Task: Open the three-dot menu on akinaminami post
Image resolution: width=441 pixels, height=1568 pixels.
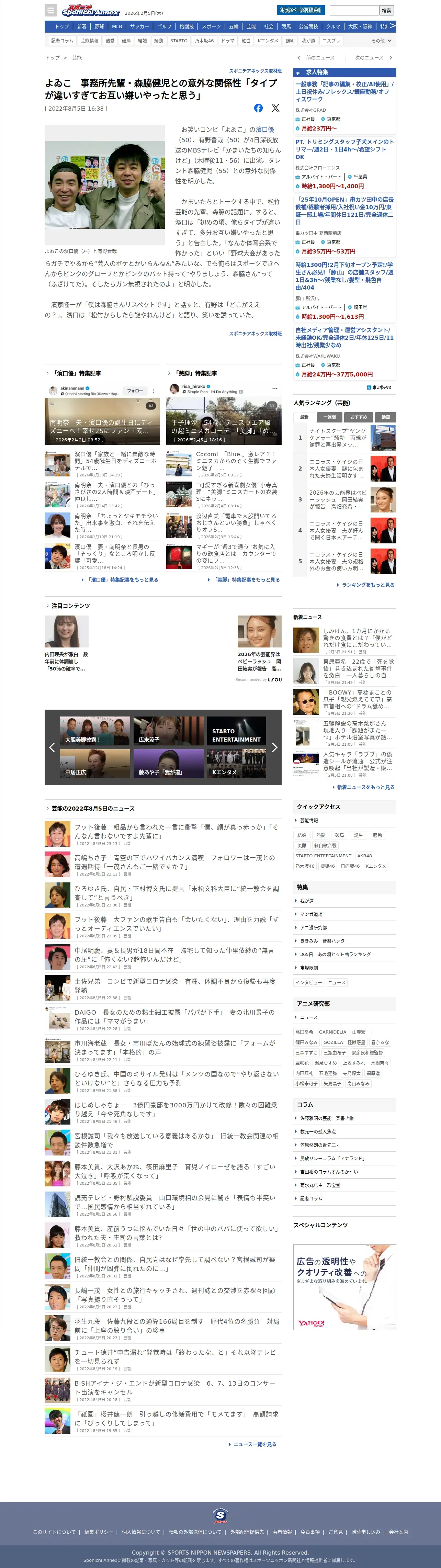Action: 153,391
